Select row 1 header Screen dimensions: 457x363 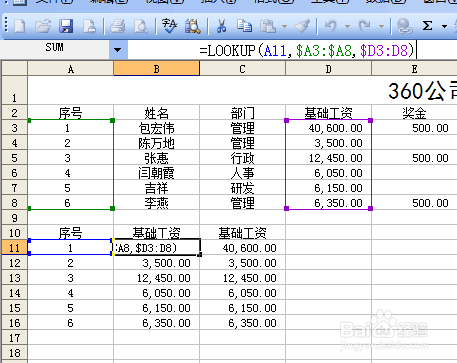(x=14, y=91)
